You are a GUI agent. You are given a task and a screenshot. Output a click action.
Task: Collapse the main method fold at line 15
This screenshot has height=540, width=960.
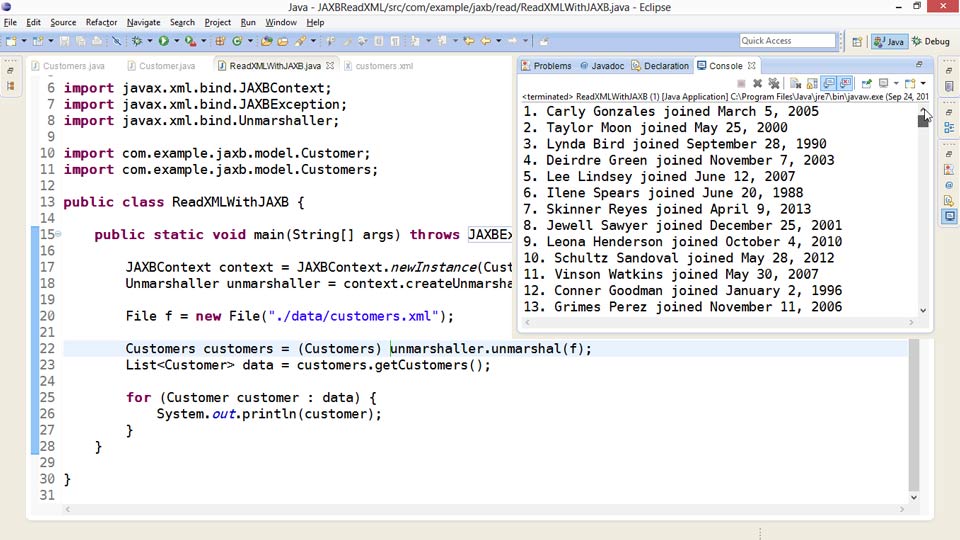58,234
